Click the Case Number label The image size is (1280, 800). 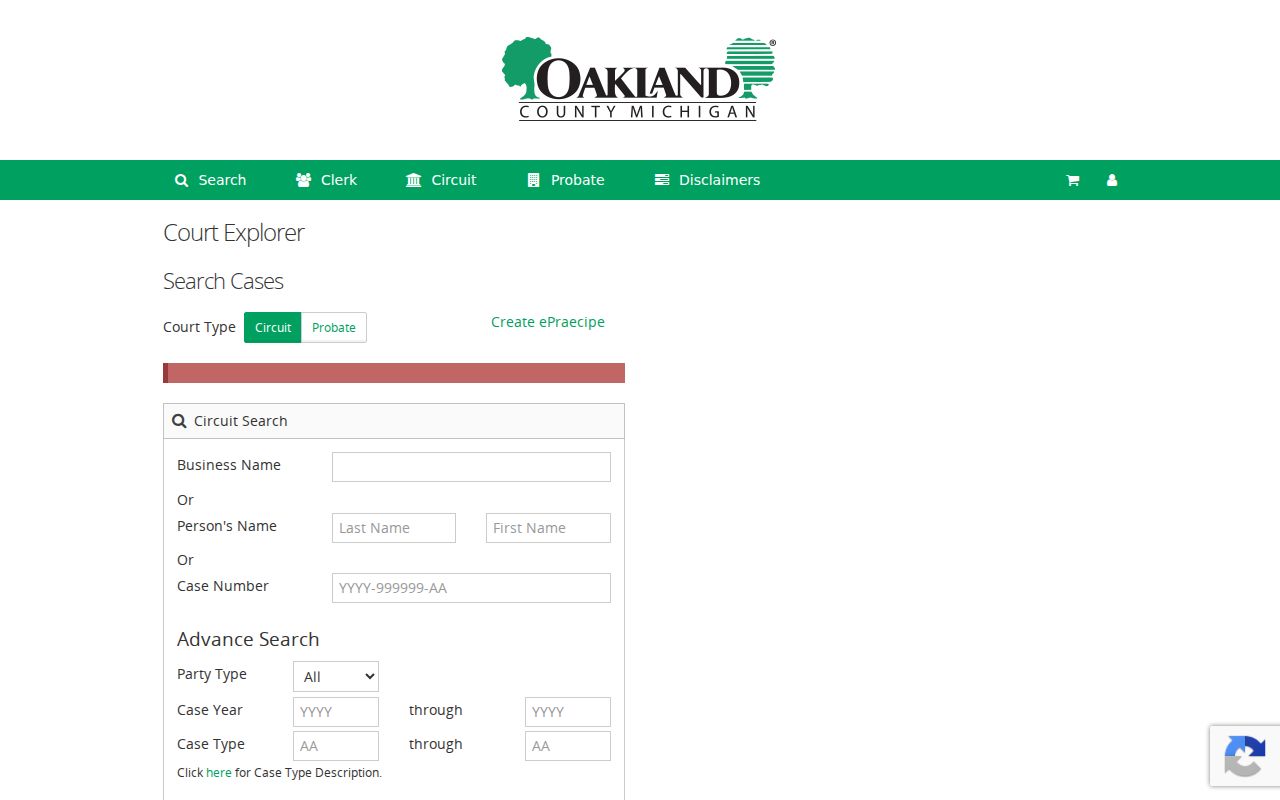pyautogui.click(x=223, y=586)
